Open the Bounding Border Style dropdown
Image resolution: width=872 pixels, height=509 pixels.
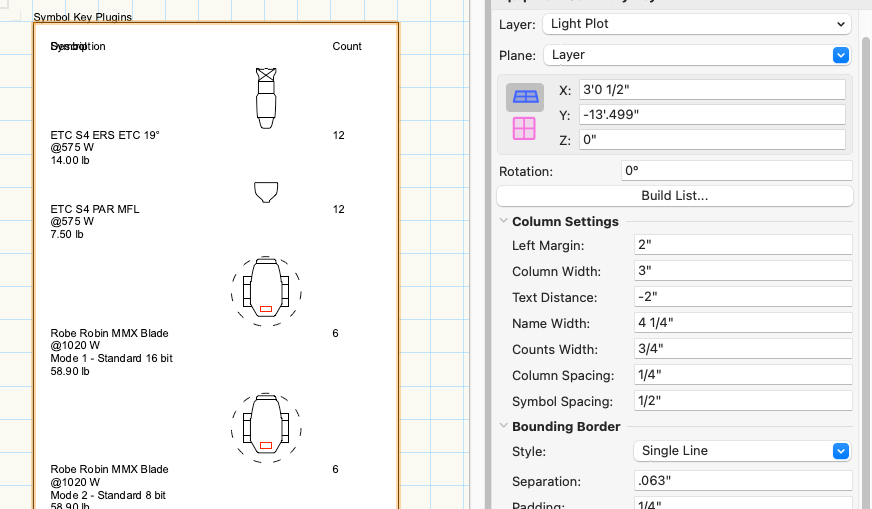coord(741,451)
